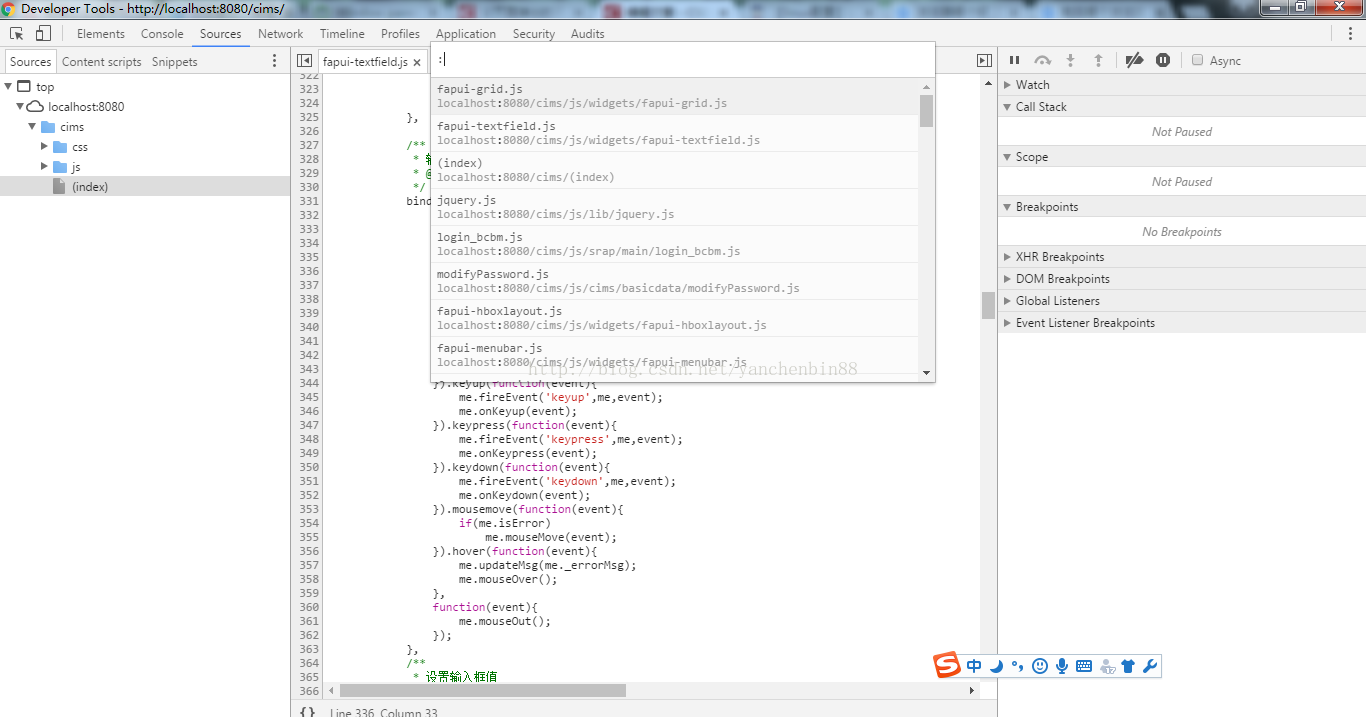Viewport: 1366px width, 717px height.
Task: Open the Timeline panel tab
Action: point(342,34)
